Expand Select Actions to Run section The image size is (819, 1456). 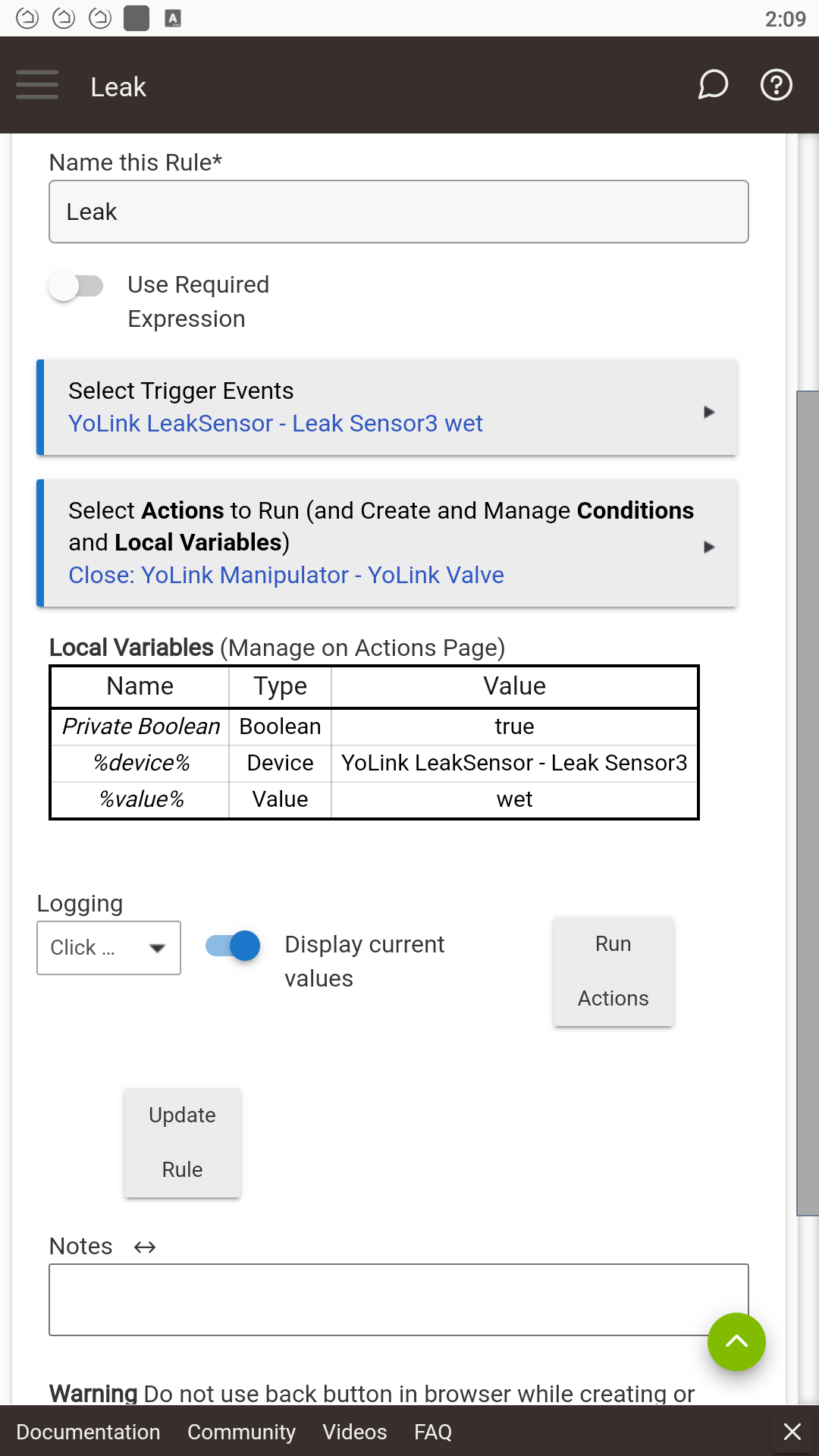pos(387,543)
